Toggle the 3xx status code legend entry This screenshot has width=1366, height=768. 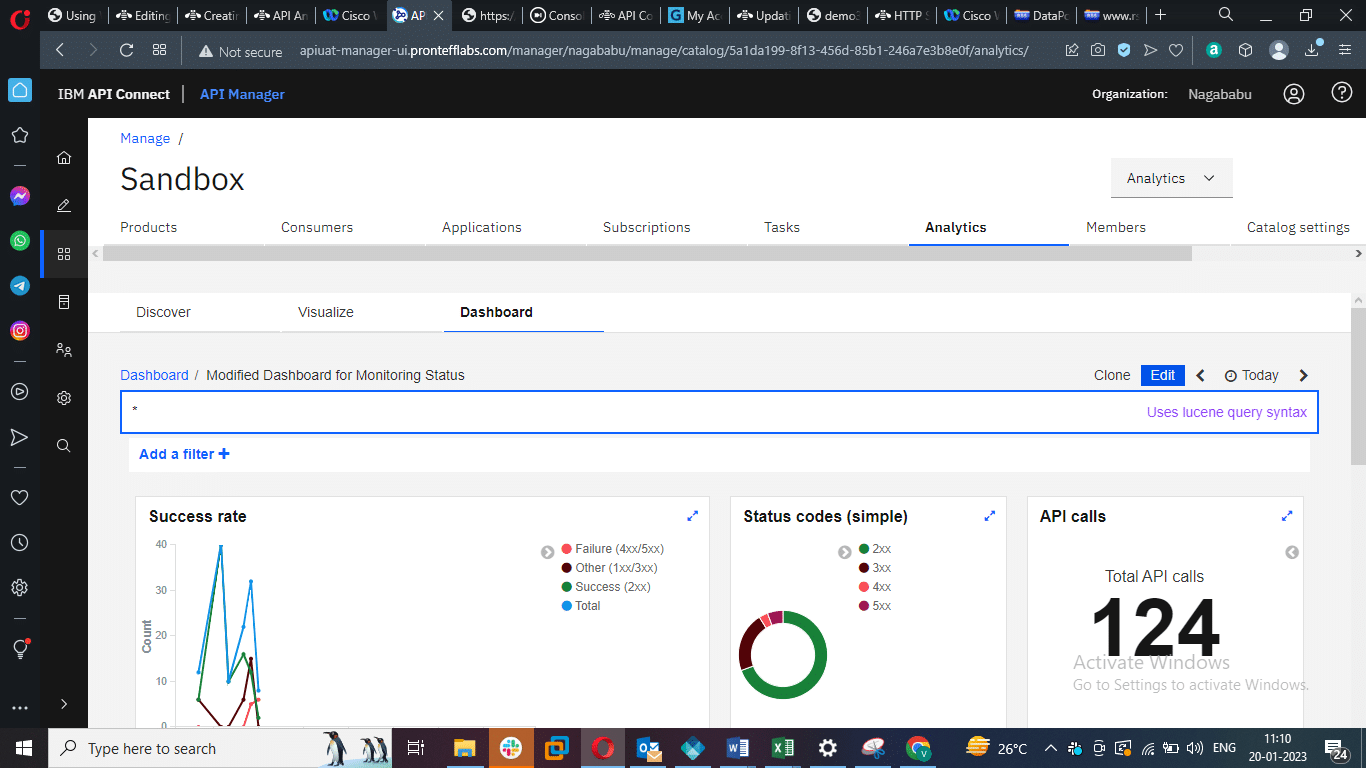875,568
